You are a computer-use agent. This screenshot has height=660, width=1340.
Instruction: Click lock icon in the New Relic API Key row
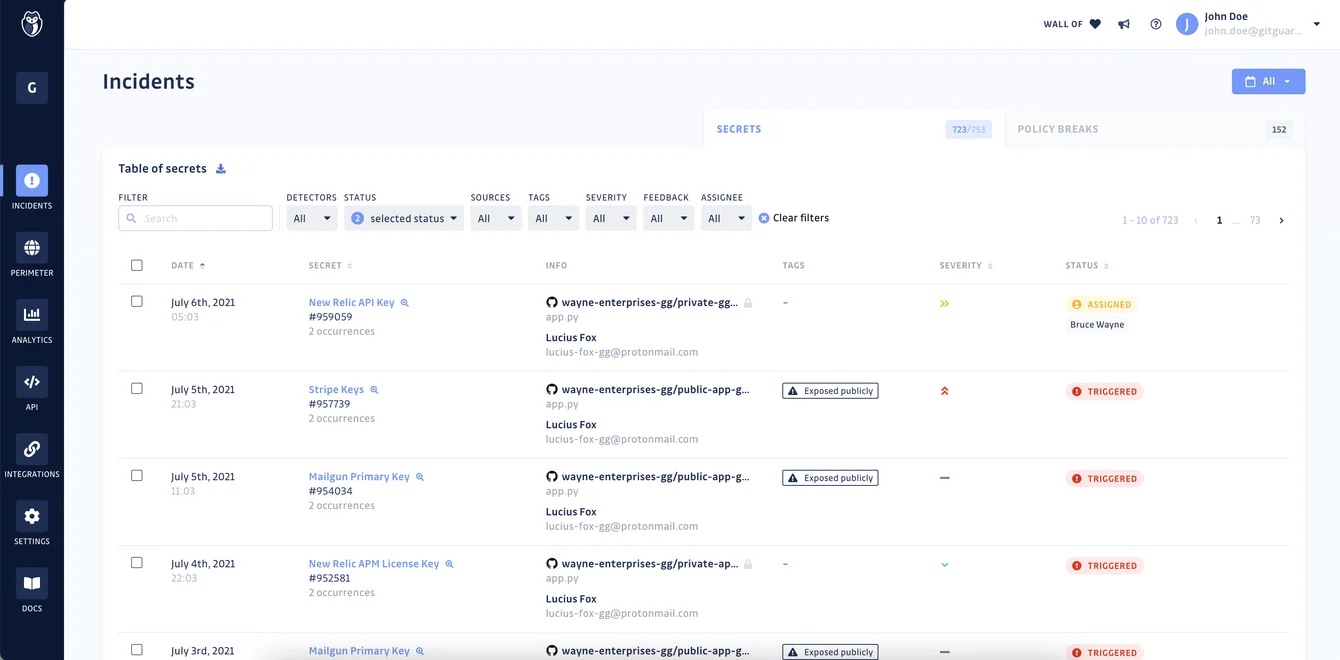748,303
